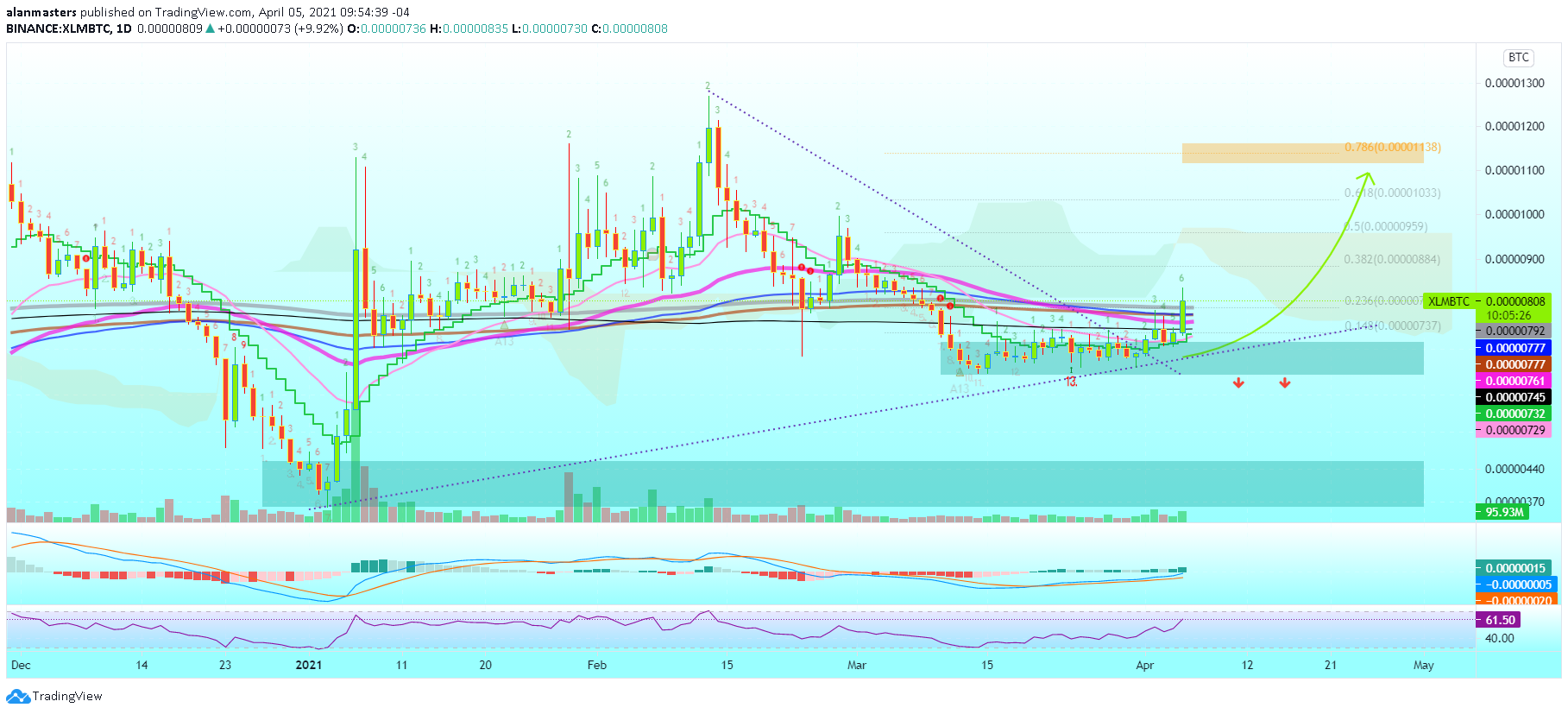1568x714 pixels.
Task: Click the 0.00000440 price axis label
Action: (x=1514, y=469)
